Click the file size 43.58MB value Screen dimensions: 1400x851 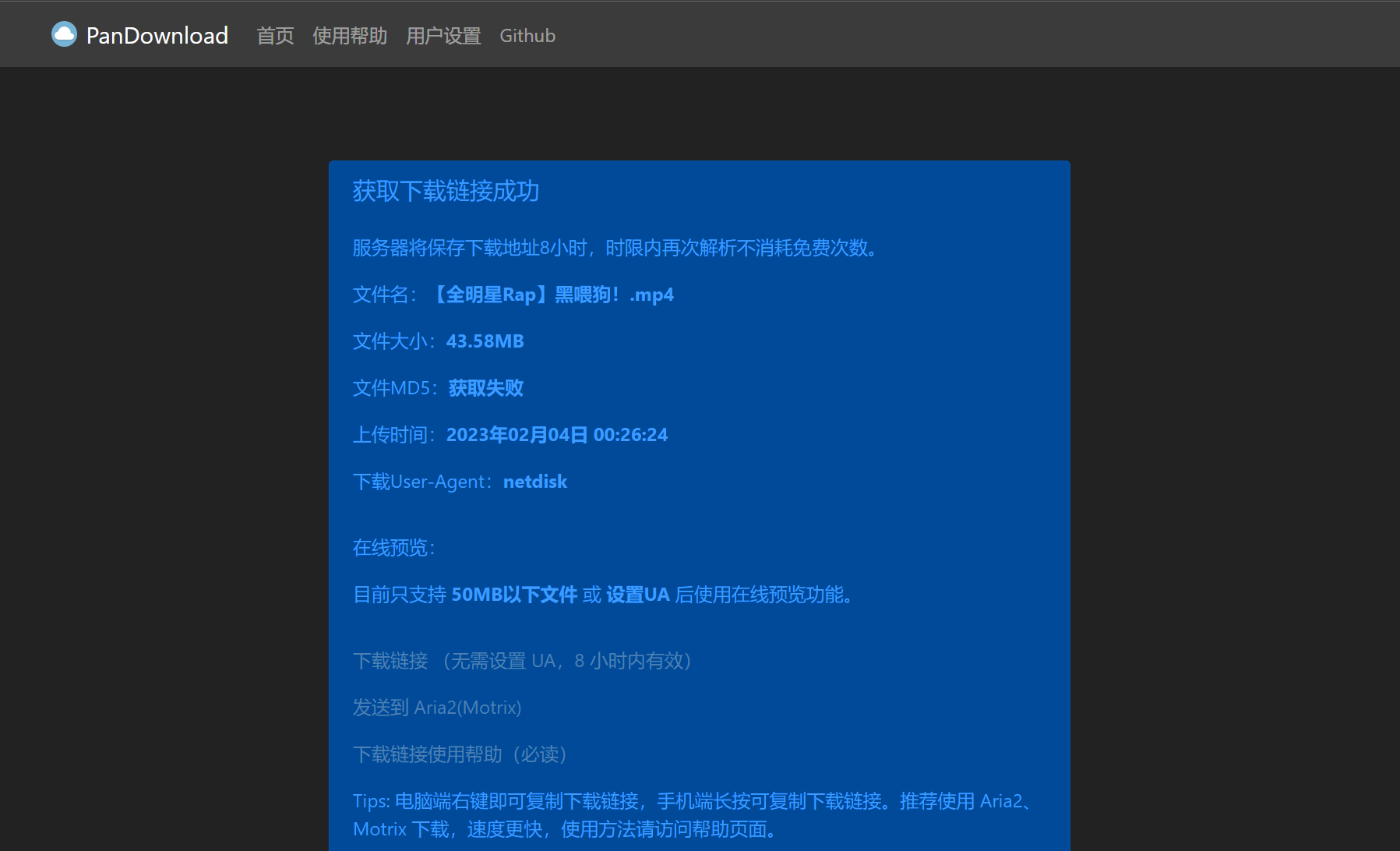485,341
